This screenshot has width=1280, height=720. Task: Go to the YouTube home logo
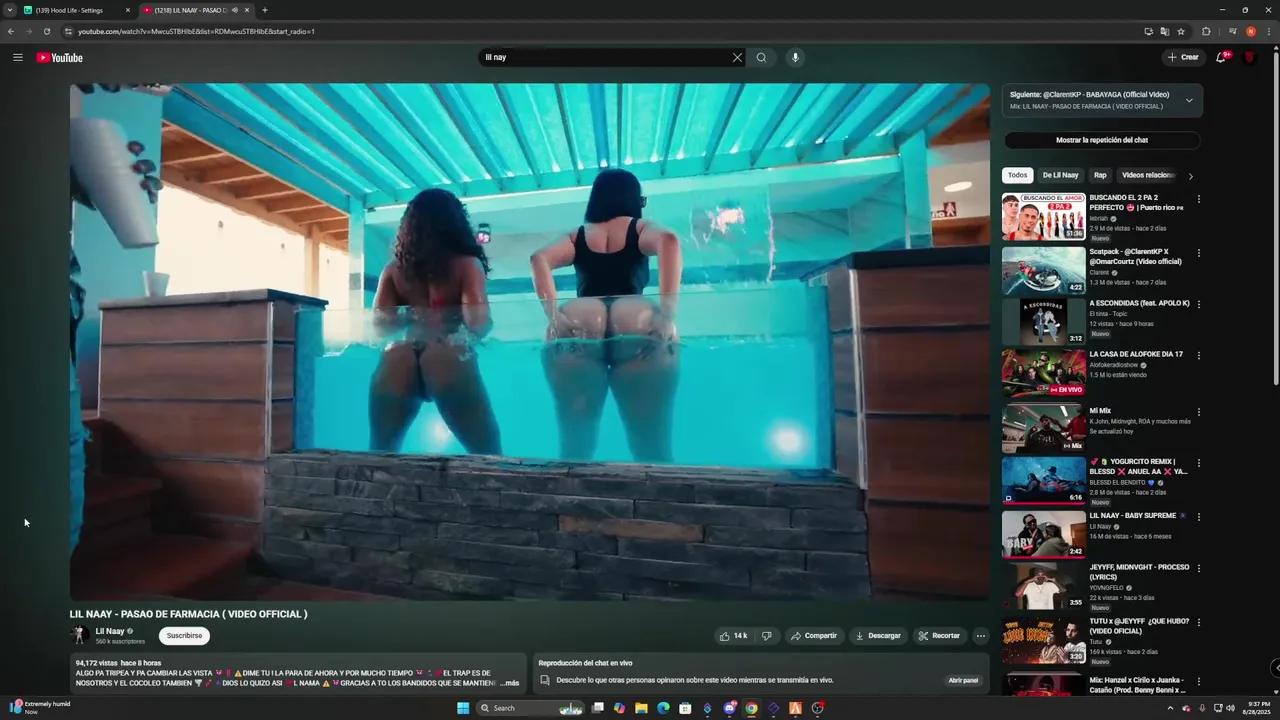[x=60, y=57]
